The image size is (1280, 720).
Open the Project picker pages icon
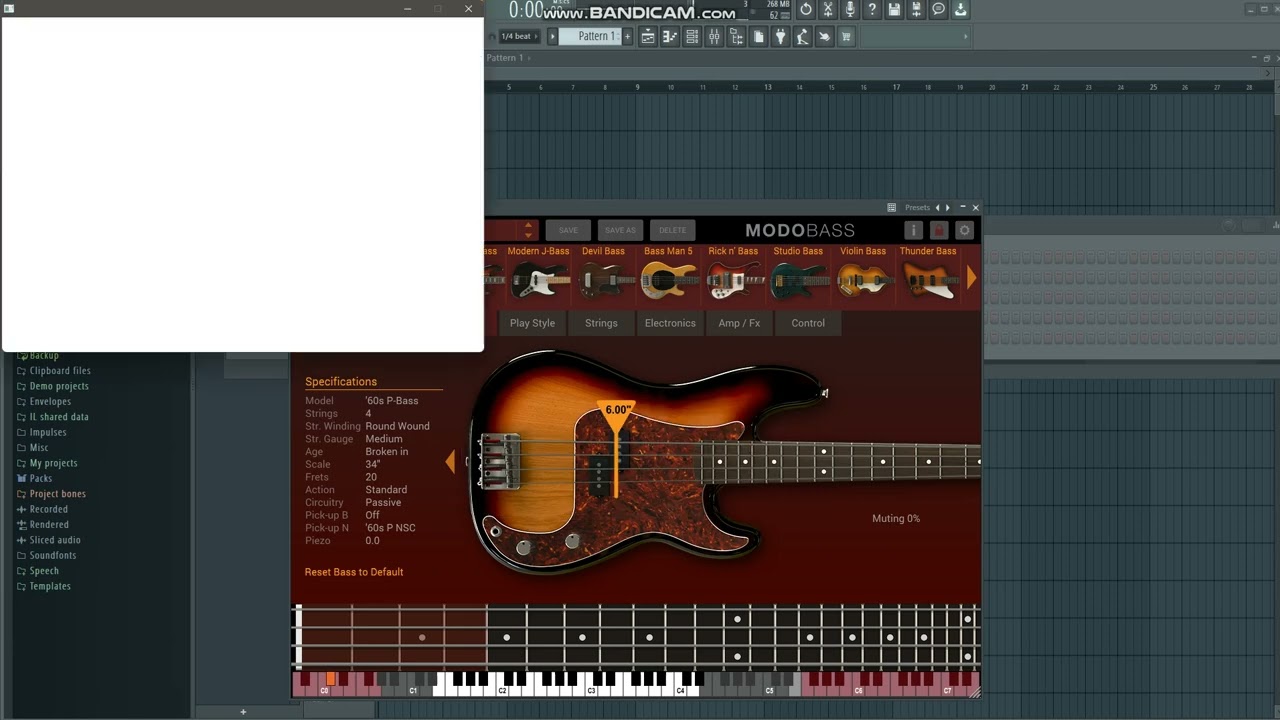(x=759, y=37)
